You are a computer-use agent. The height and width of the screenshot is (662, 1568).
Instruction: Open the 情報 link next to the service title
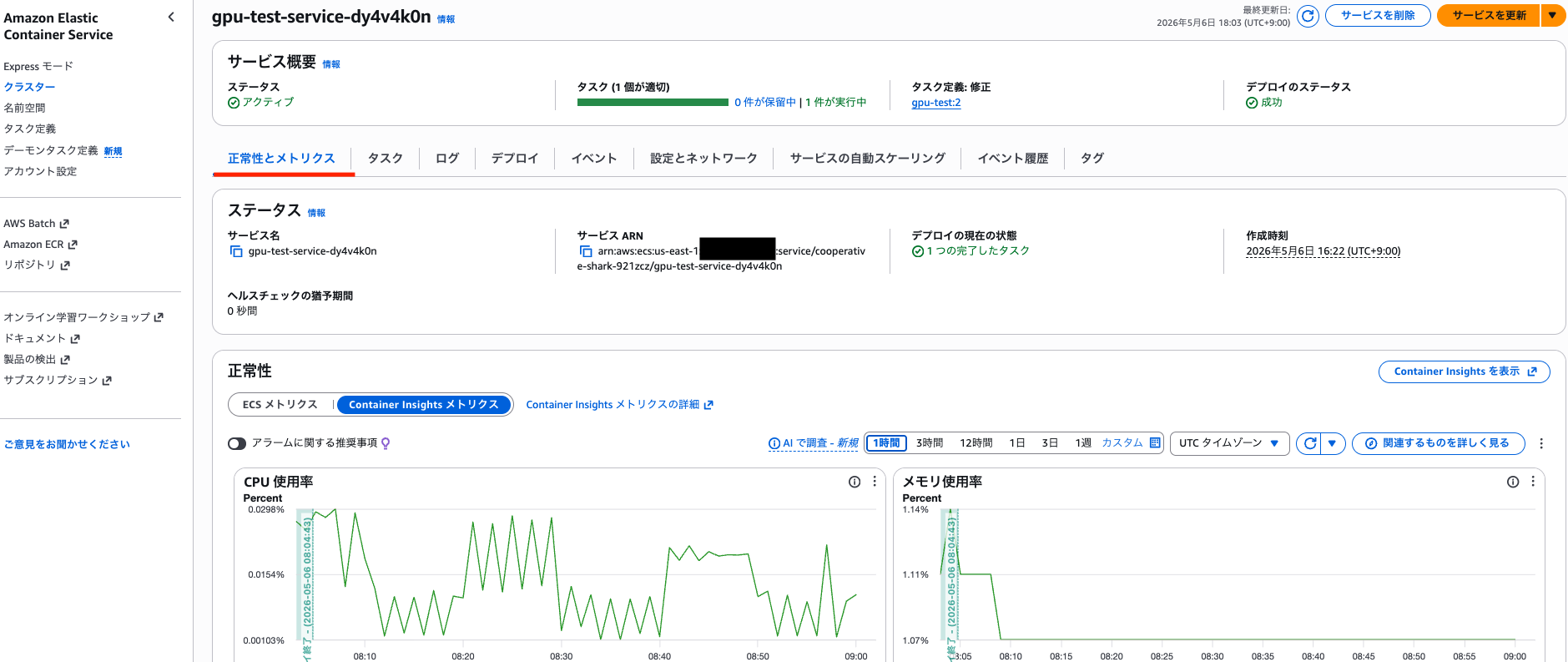(x=446, y=19)
